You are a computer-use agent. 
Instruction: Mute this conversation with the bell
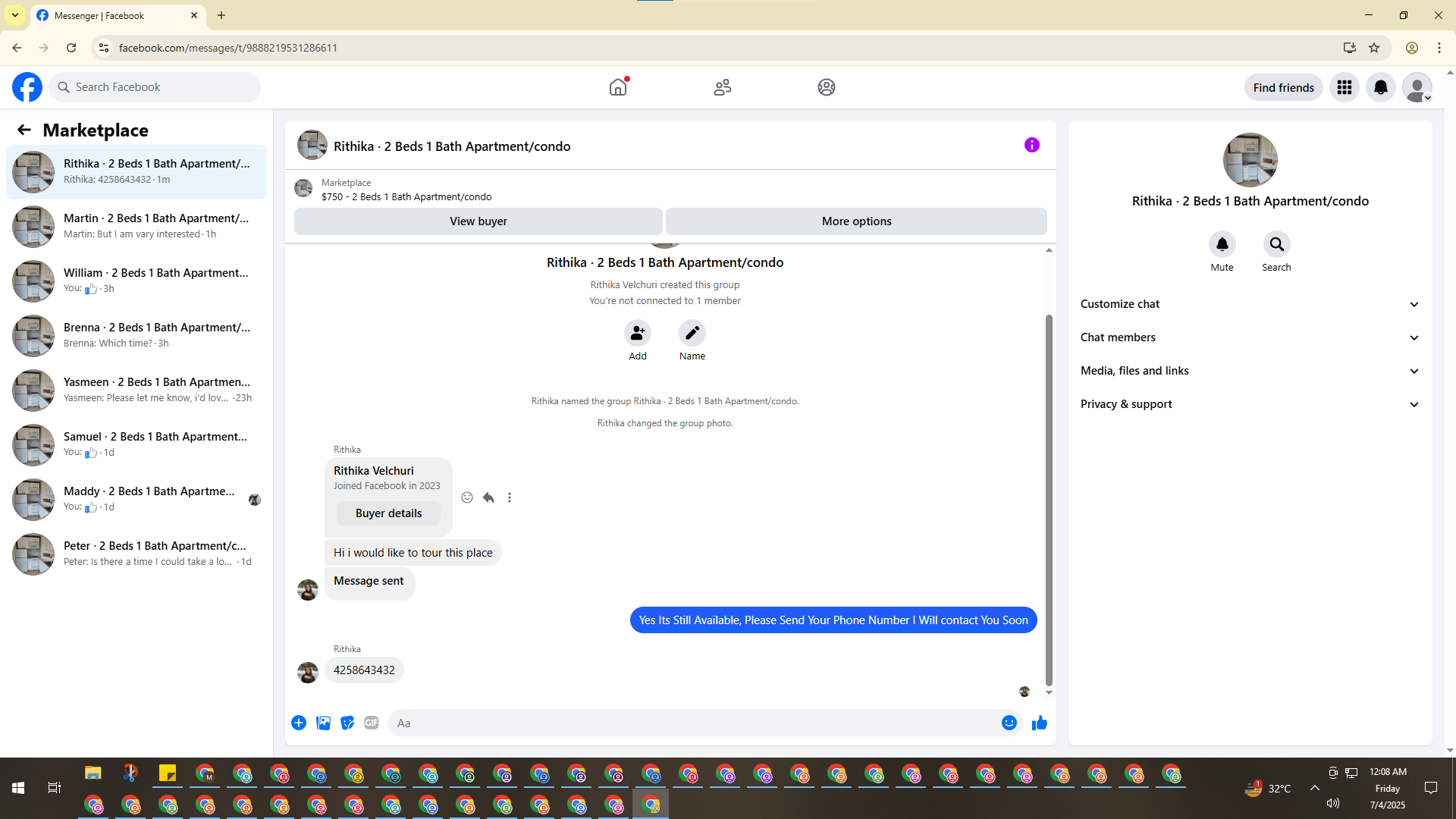tap(1222, 244)
